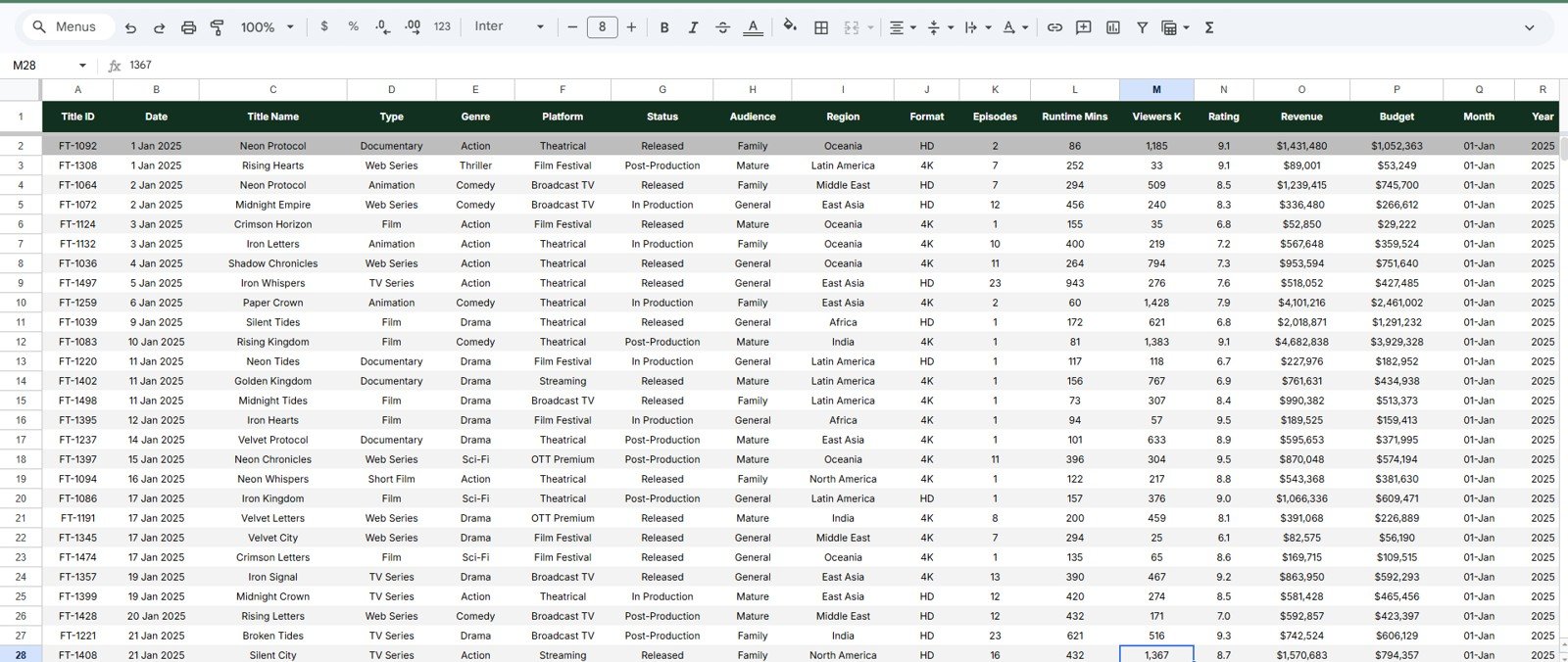This screenshot has width=1568, height=662.
Task: Open the text wrapping dropdown
Action: (x=977, y=27)
